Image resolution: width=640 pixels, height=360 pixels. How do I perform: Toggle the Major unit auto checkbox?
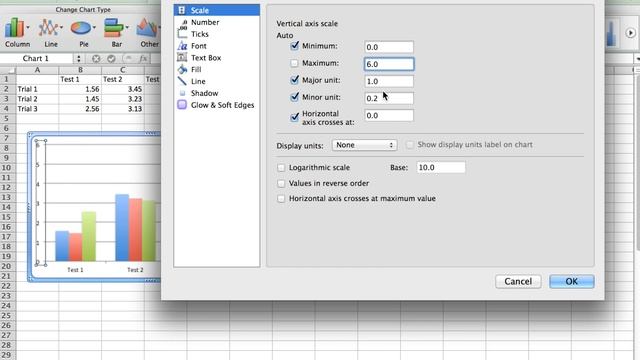(x=294, y=80)
